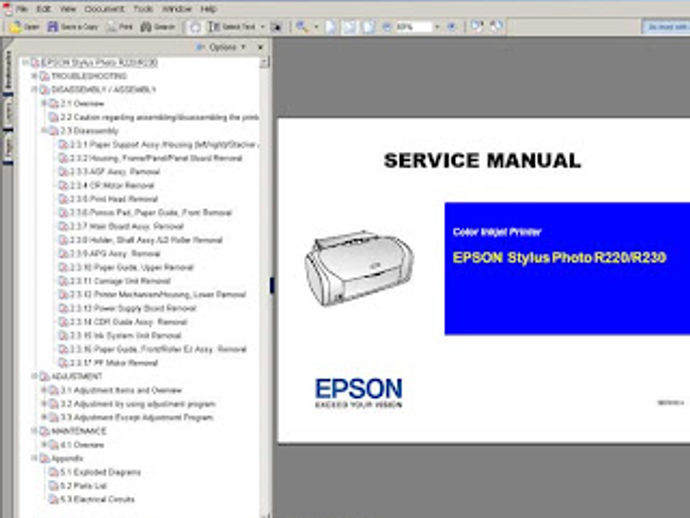This screenshot has height=518, width=690.
Task: Select the Hand tool
Action: point(195,27)
